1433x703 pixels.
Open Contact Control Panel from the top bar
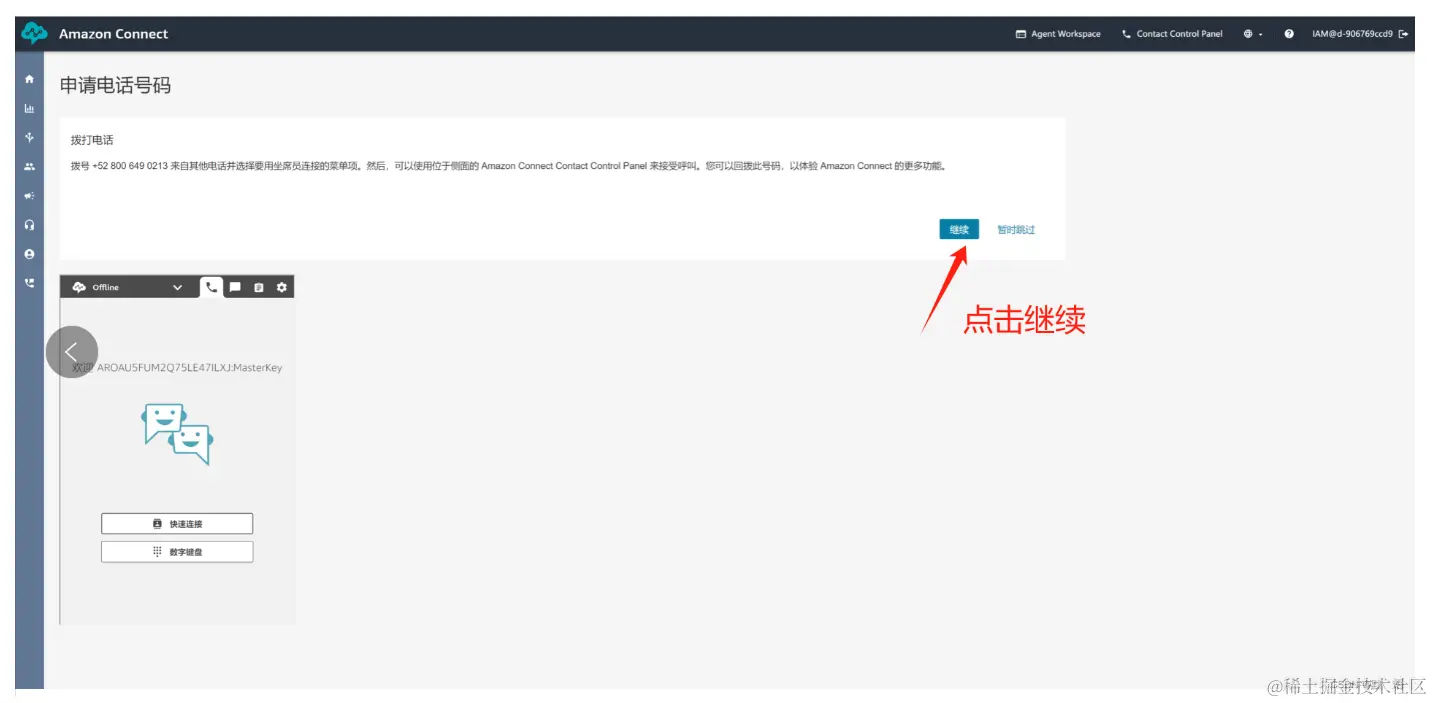click(x=1172, y=34)
